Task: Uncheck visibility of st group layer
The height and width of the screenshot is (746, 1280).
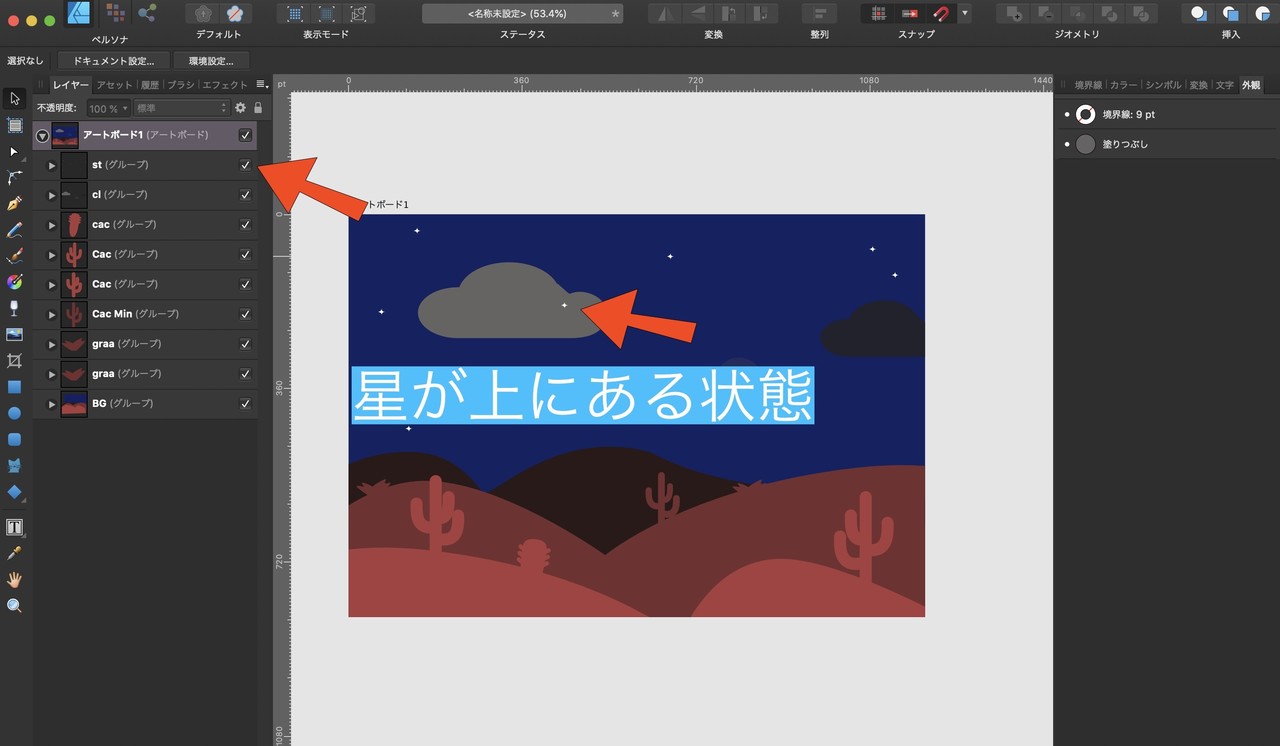Action: click(246, 165)
